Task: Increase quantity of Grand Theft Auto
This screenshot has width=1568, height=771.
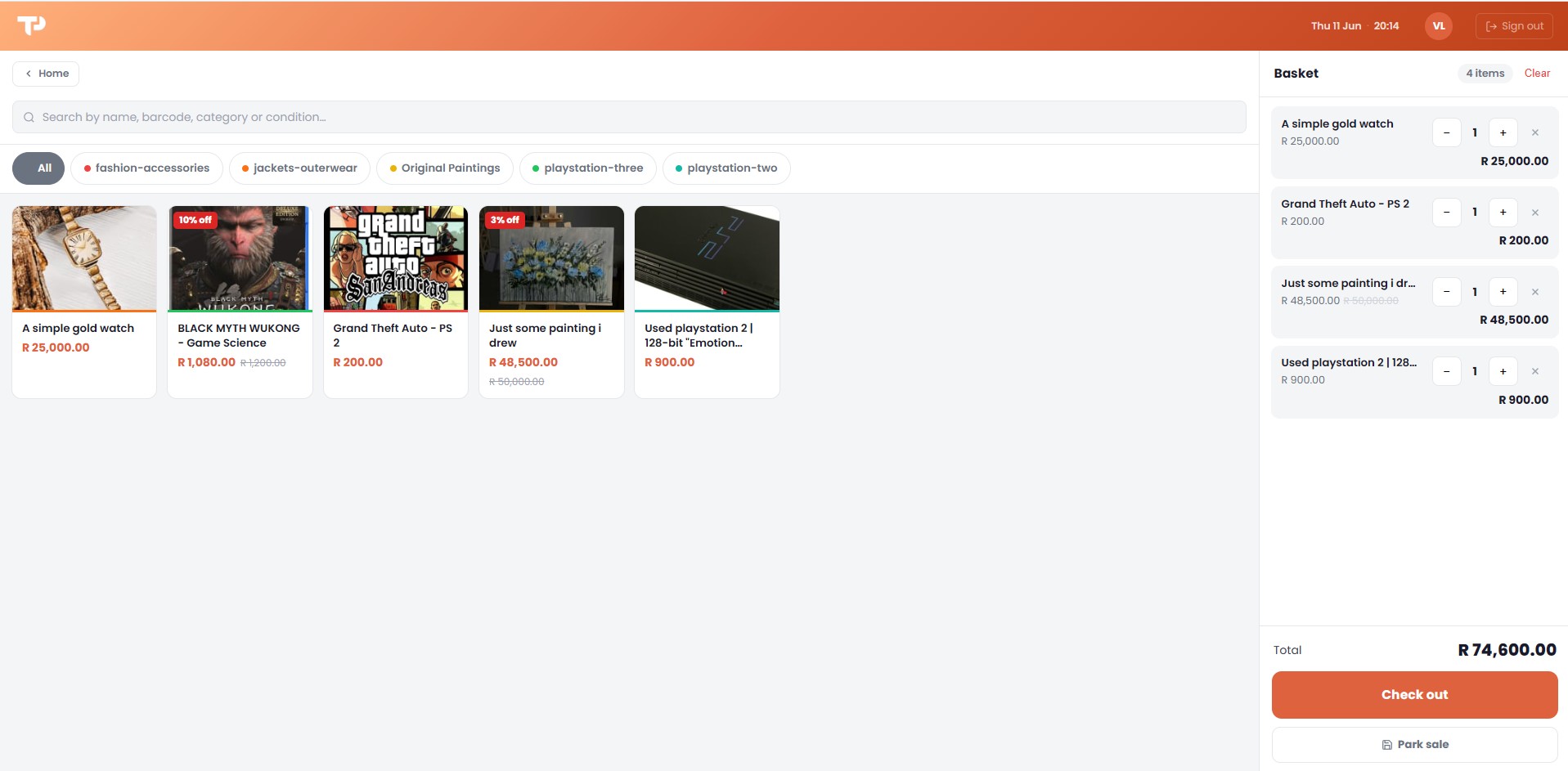Action: (1503, 213)
